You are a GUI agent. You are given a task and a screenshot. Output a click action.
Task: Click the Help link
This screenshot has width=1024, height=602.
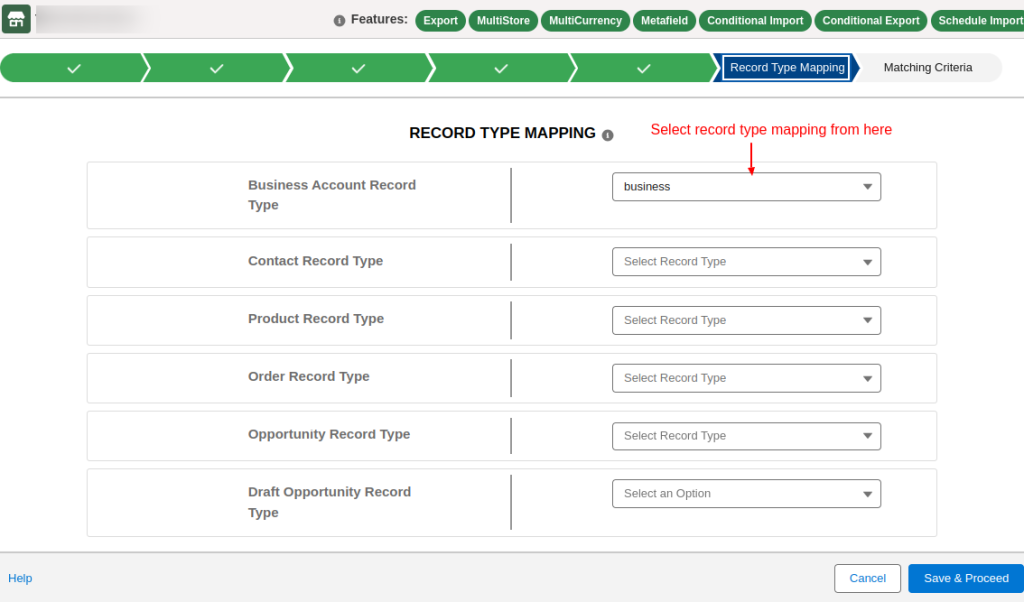tap(20, 578)
